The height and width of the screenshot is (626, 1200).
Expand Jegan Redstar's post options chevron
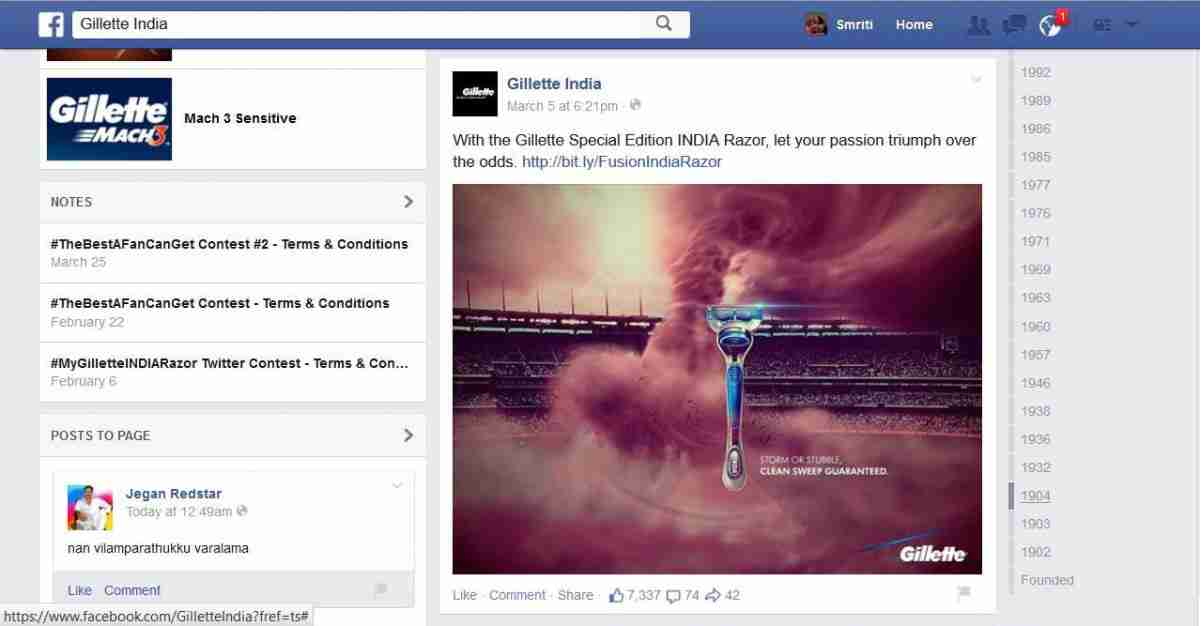click(397, 485)
